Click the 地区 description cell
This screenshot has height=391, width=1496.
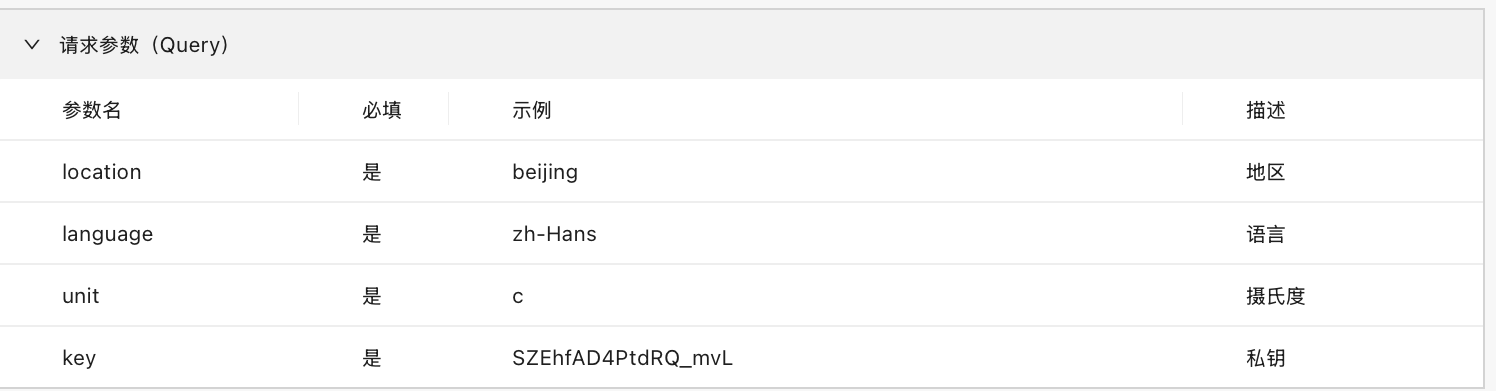click(1266, 172)
